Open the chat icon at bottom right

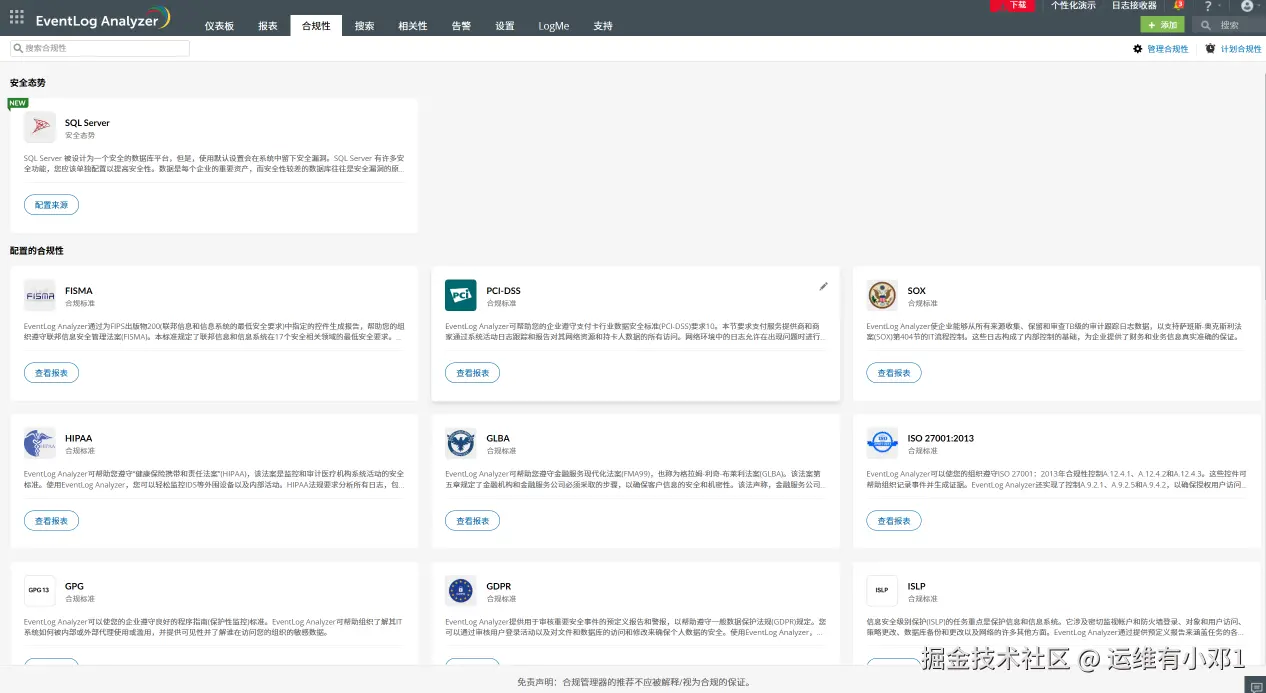1255,685
